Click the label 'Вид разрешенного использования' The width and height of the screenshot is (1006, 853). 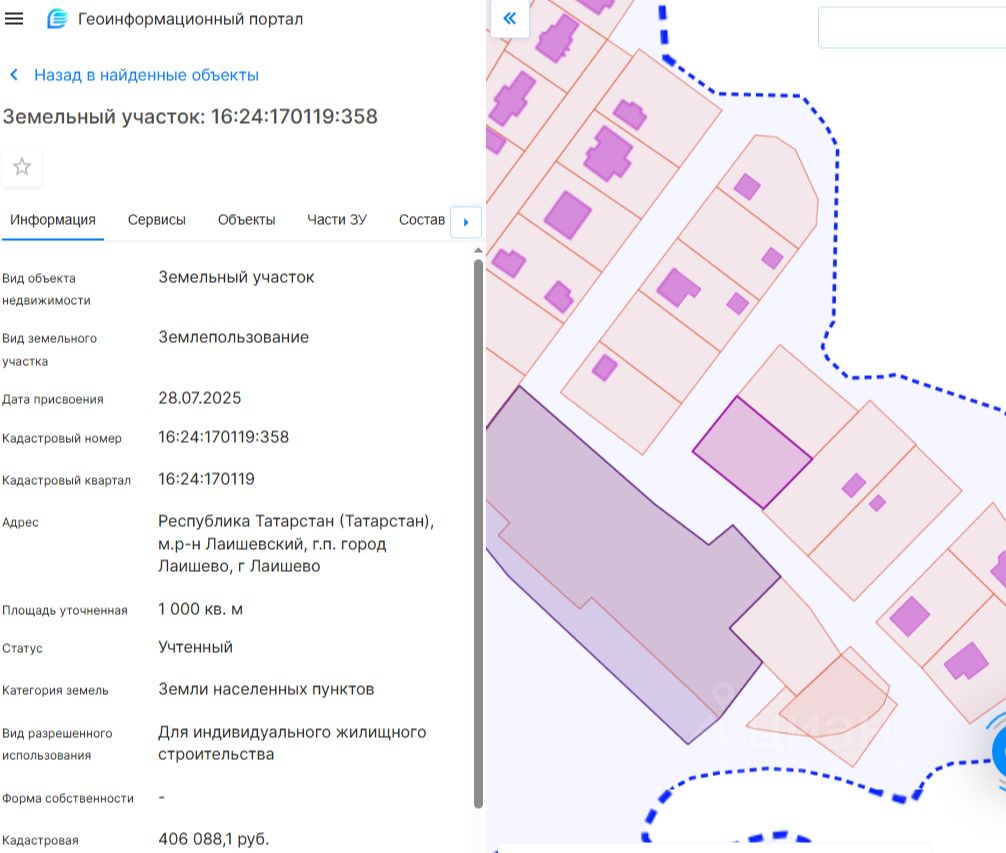57,744
